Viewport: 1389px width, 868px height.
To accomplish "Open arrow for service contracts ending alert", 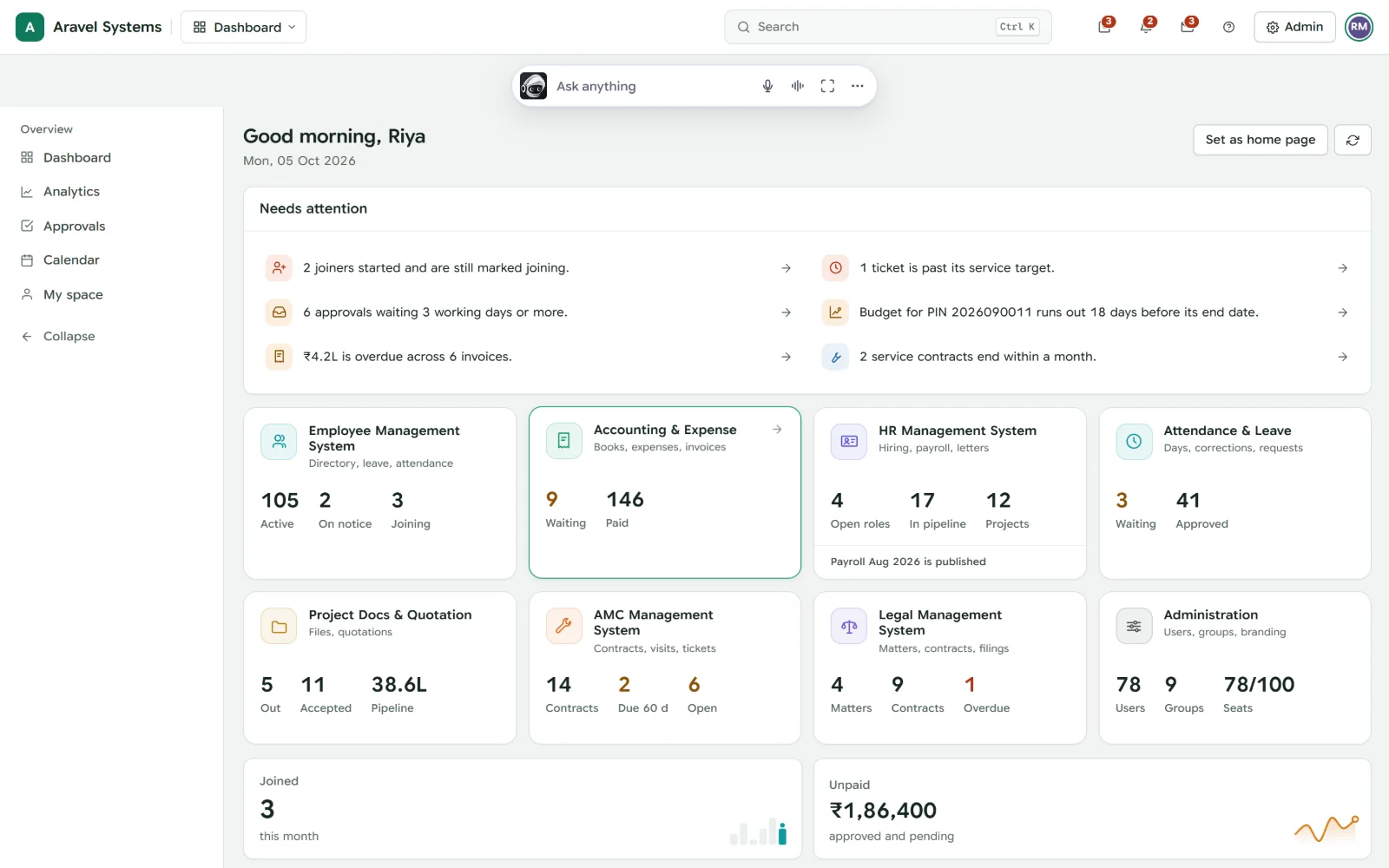I will pyautogui.click(x=1342, y=357).
